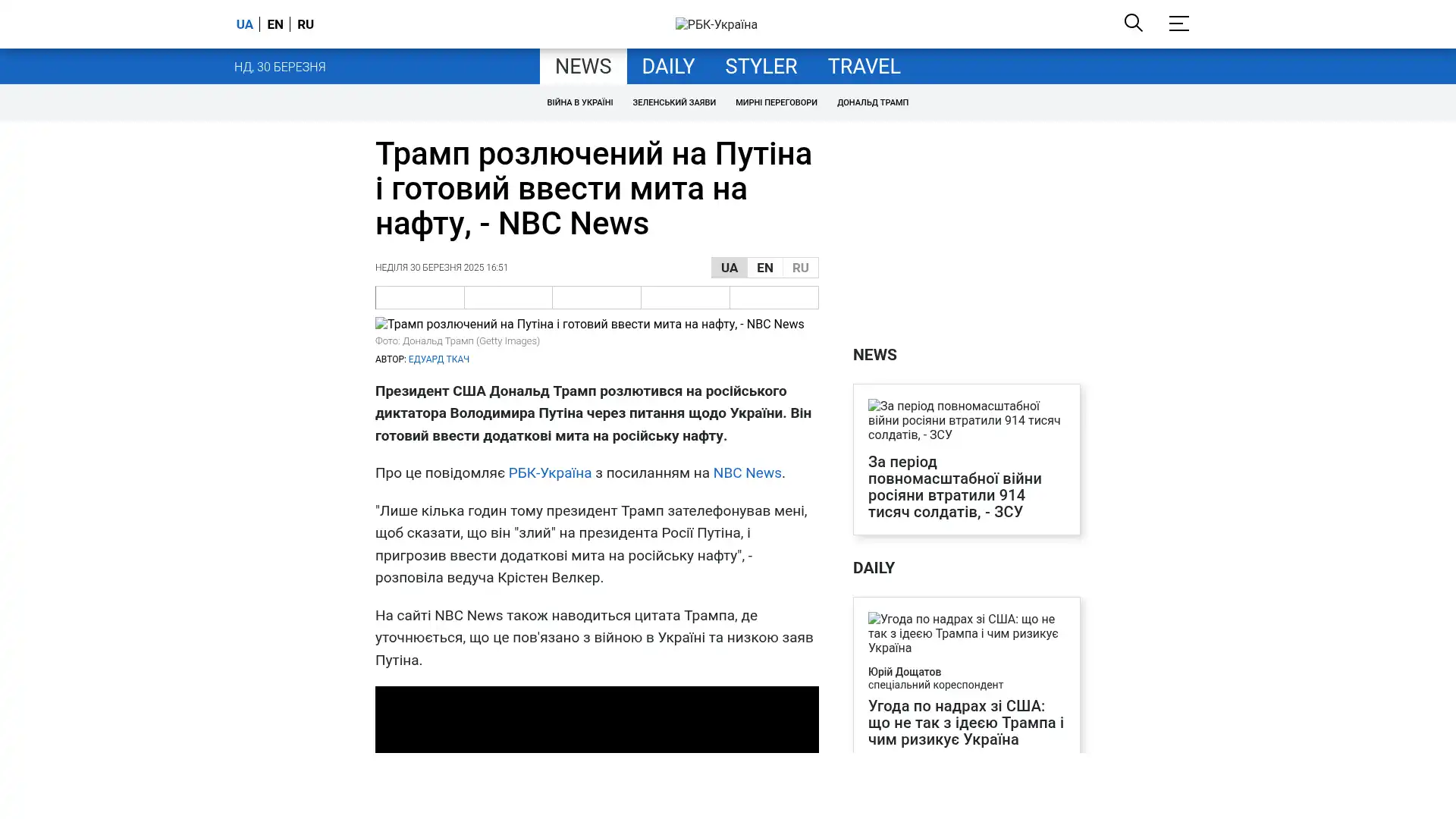The width and height of the screenshot is (1456, 819).
Task: Open sidebar DAILY section heading
Action: click(874, 568)
